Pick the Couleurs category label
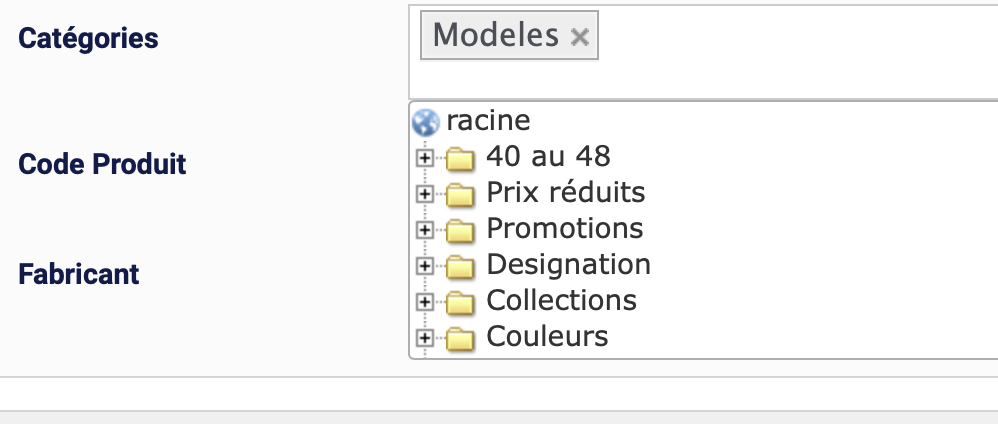998x424 pixels. [x=547, y=336]
